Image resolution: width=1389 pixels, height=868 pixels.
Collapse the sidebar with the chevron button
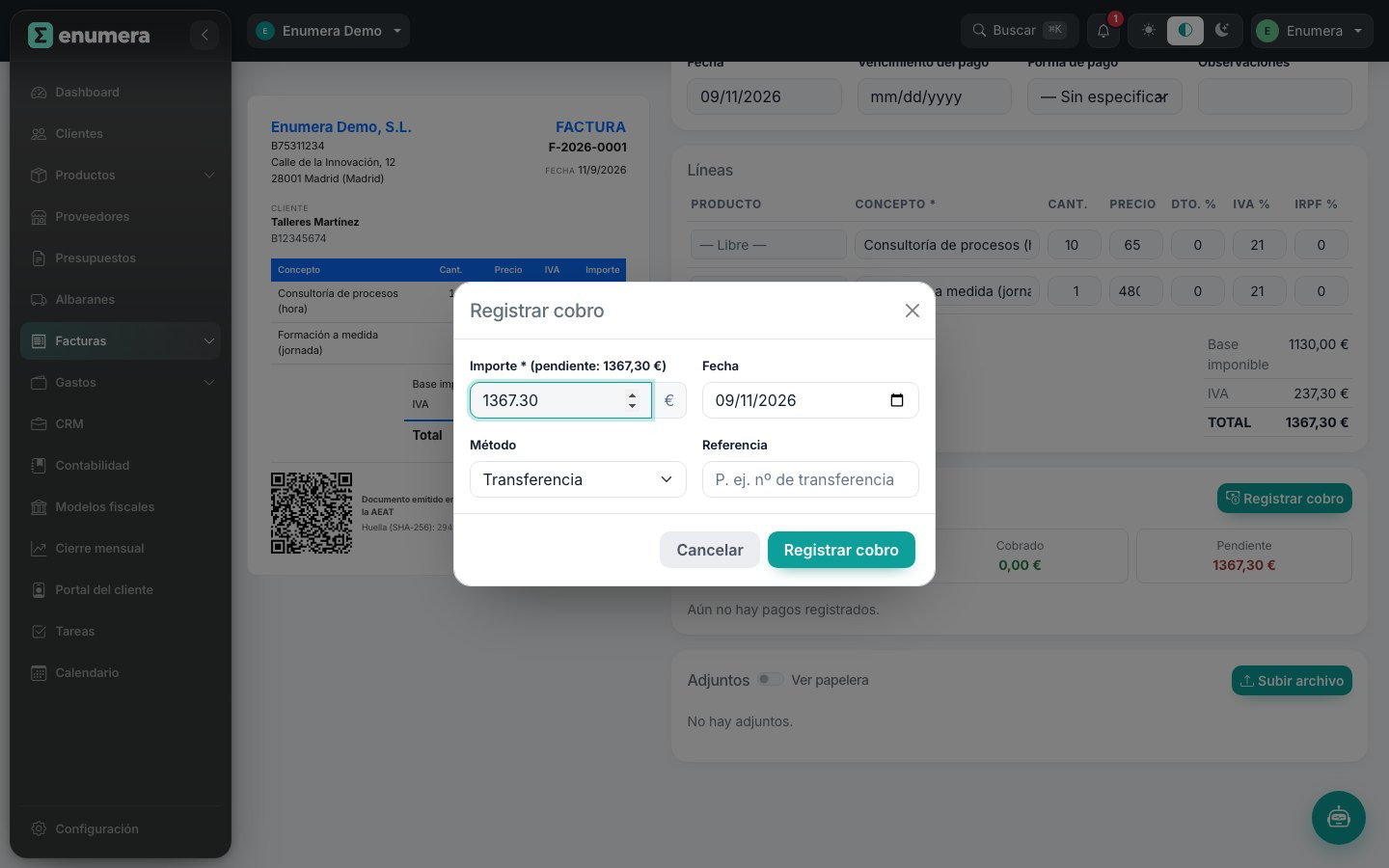pos(204,36)
